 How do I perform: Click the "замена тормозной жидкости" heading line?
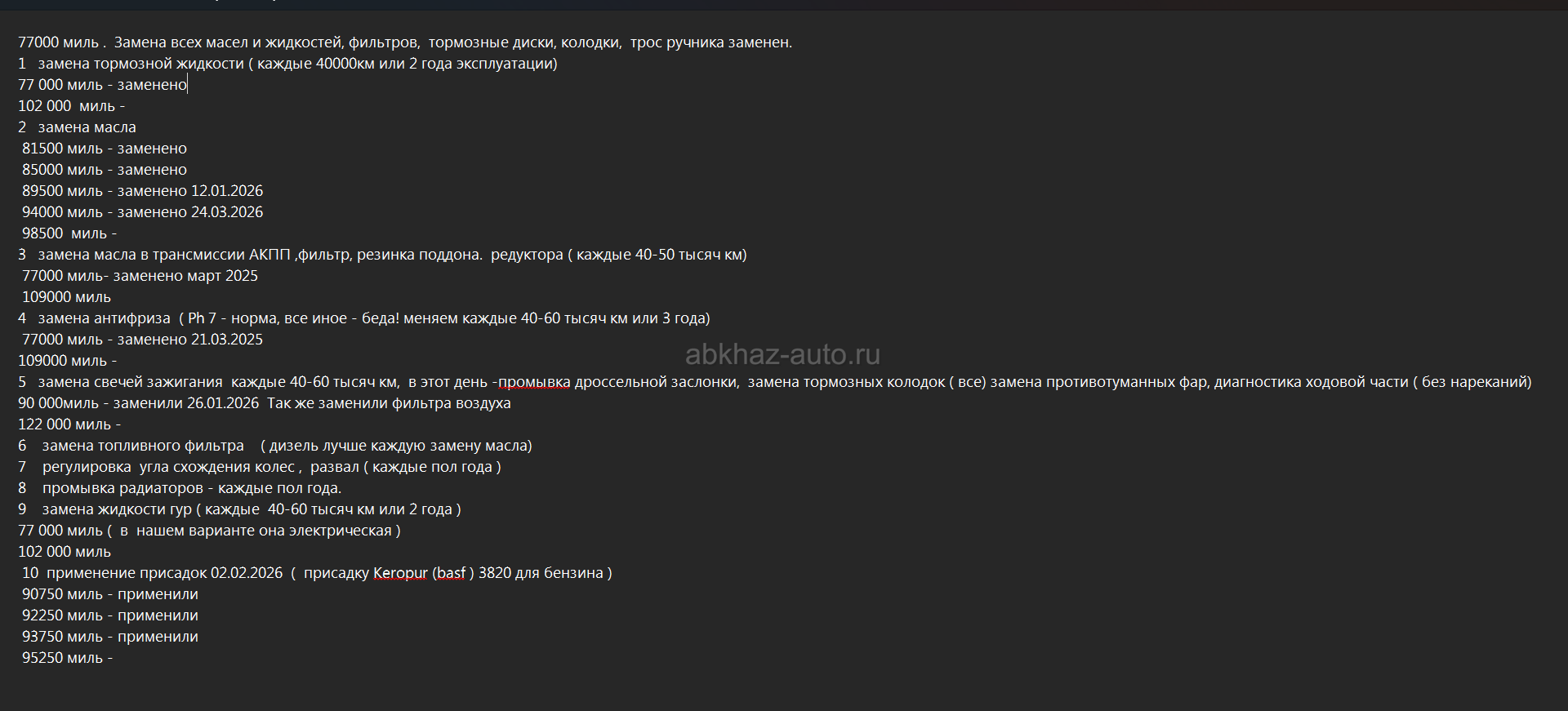click(x=140, y=64)
